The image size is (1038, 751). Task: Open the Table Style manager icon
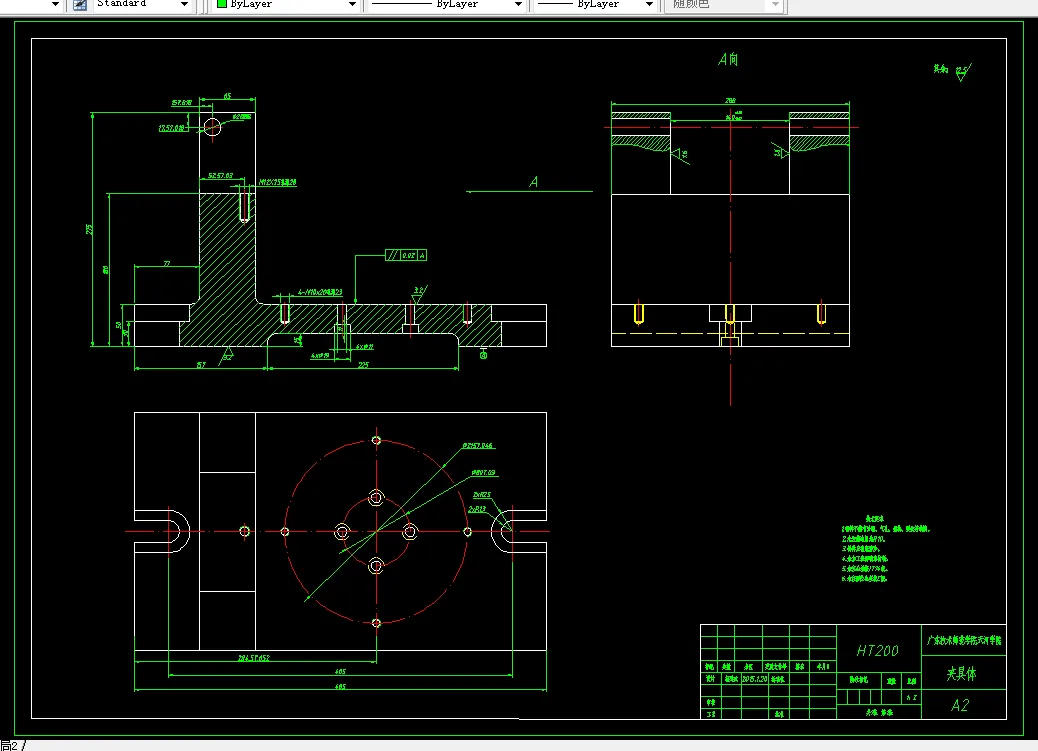click(x=79, y=5)
